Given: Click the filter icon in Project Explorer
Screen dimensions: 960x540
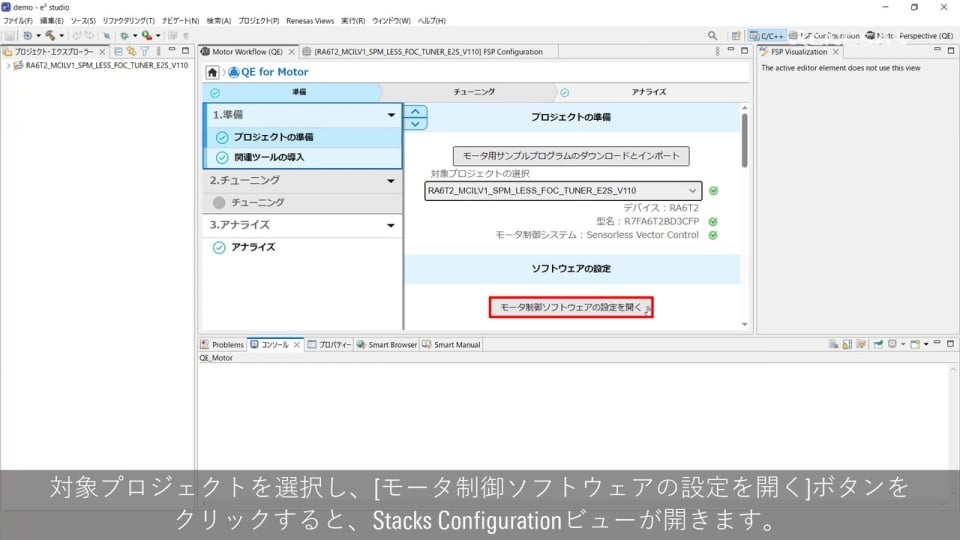Looking at the screenshot, I should click(144, 51).
